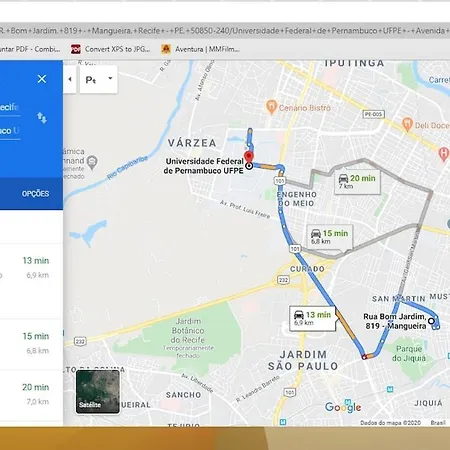Click the Deli Doce restaurant marker
Image resolution: width=450 pixels, height=450 pixels.
coord(407,124)
